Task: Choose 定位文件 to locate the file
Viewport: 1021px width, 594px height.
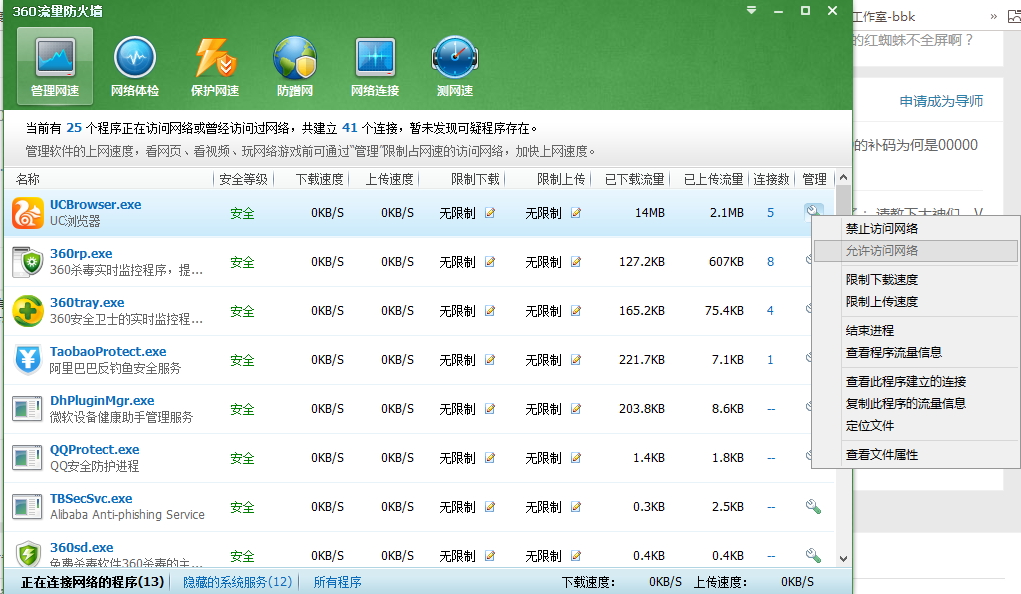Action: pos(916,425)
